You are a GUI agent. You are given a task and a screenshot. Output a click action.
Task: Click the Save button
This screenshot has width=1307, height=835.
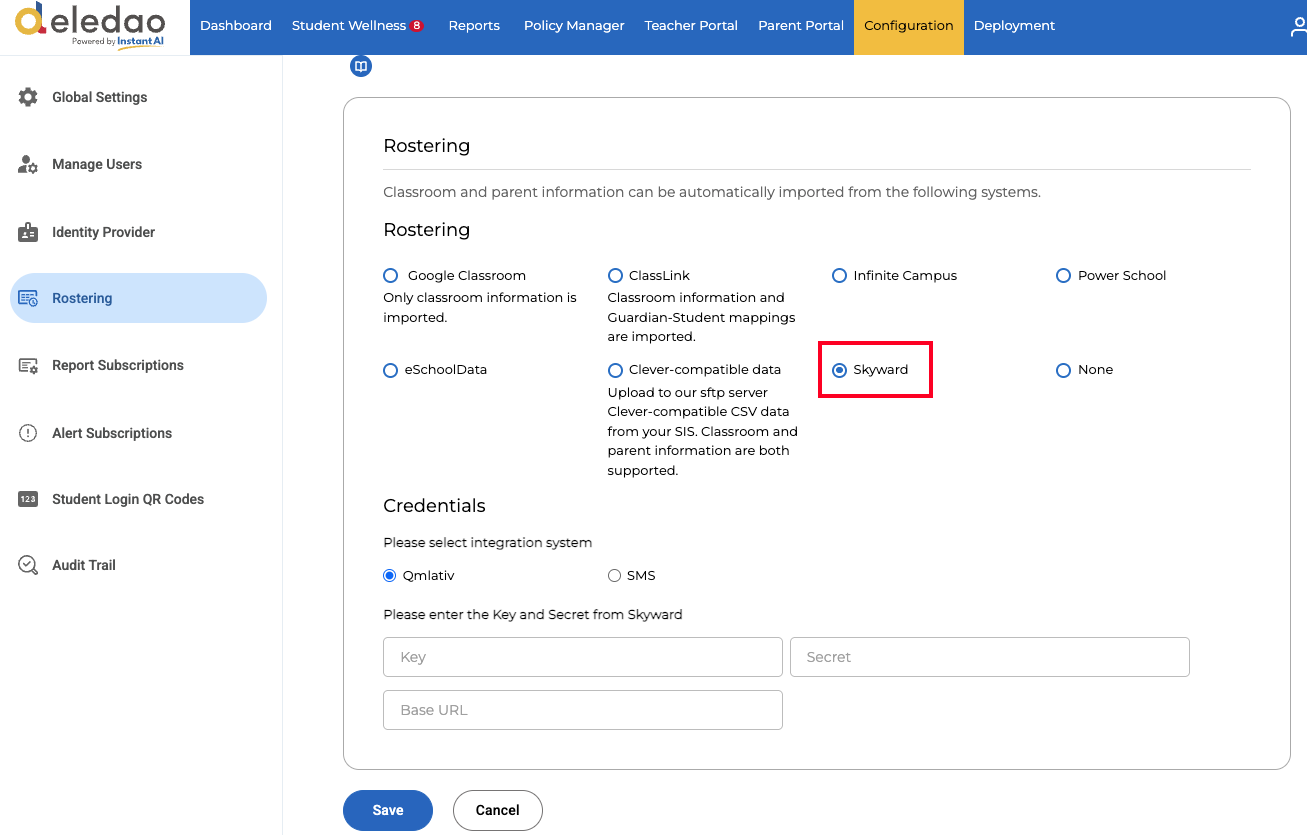pyautogui.click(x=388, y=810)
